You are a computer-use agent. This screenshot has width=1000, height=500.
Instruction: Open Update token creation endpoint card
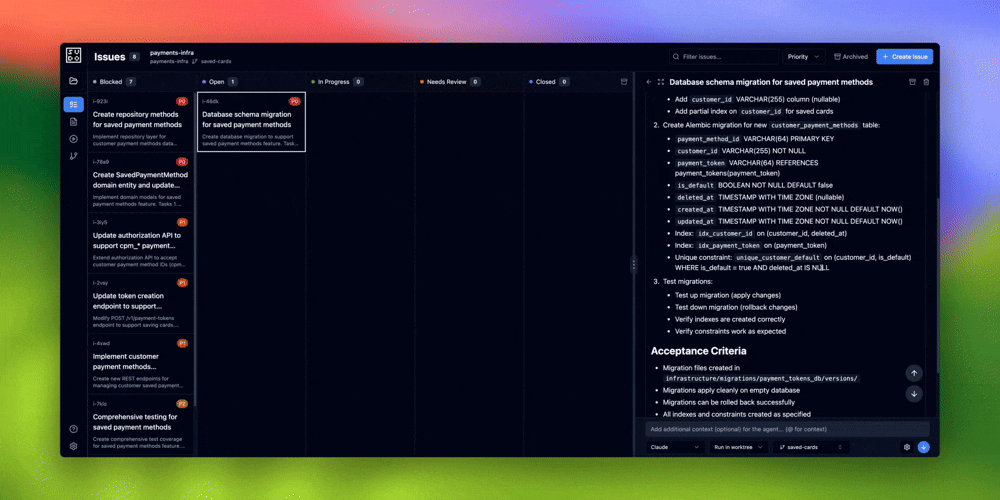pyautogui.click(x=142, y=304)
